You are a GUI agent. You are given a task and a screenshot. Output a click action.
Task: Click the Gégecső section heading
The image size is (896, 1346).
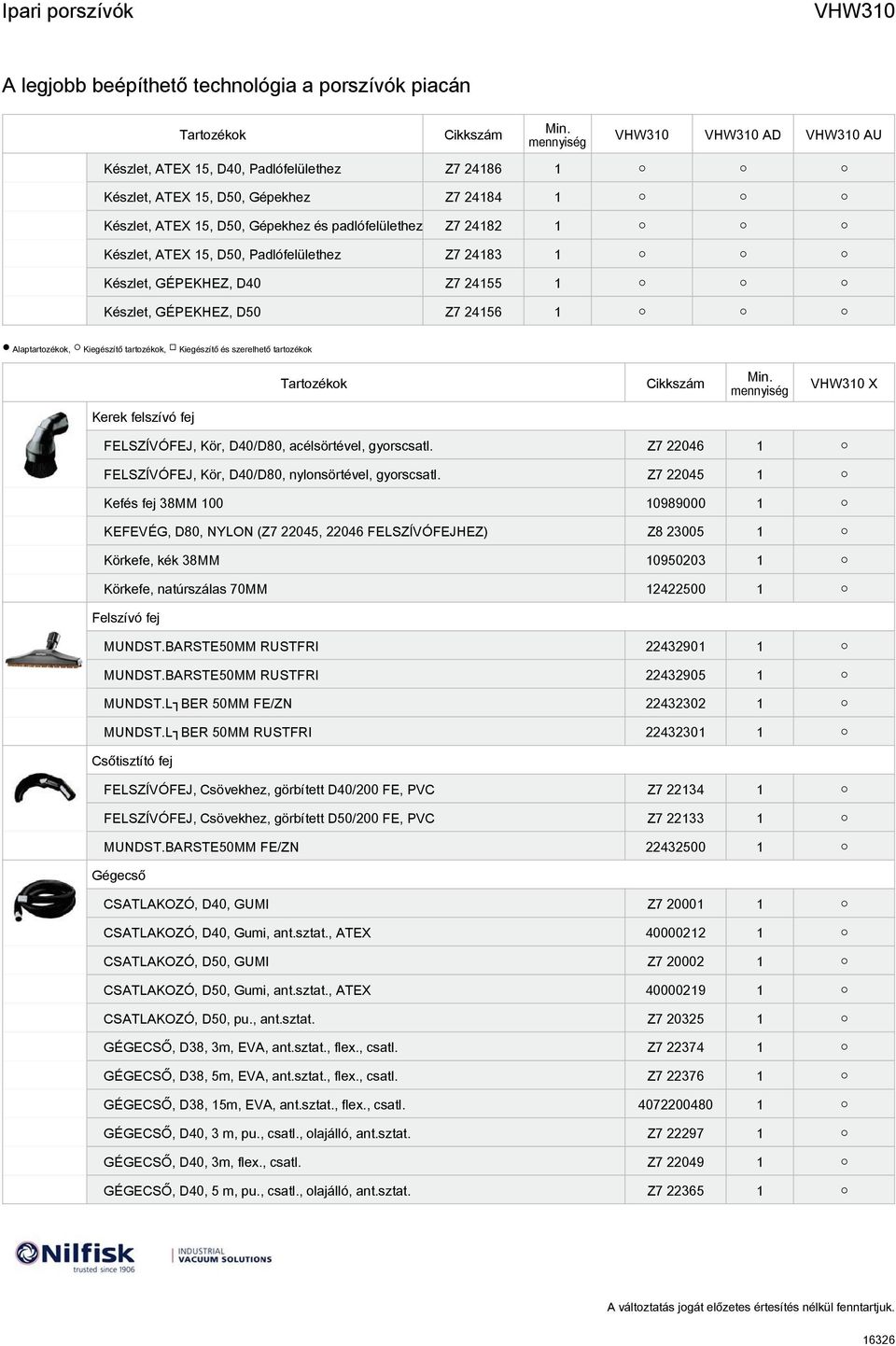[x=119, y=876]
